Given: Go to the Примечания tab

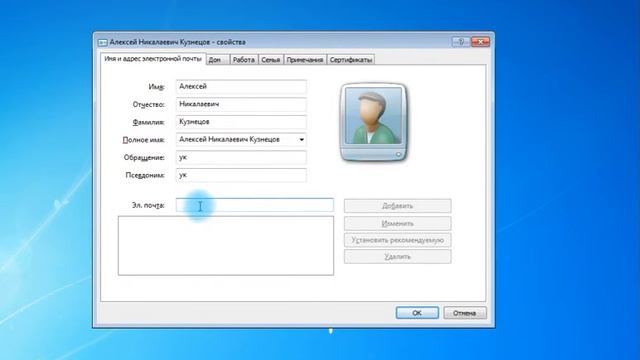Looking at the screenshot, I should click(x=305, y=60).
